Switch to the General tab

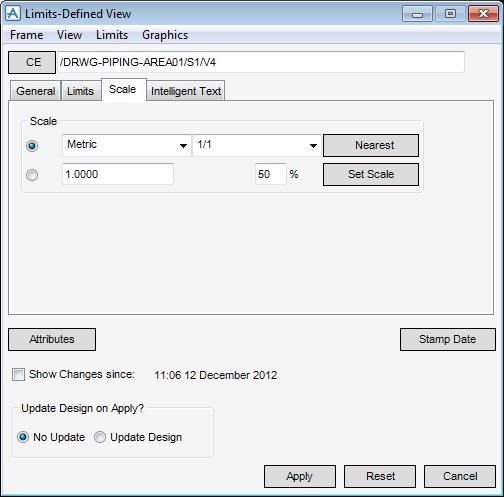point(36,91)
